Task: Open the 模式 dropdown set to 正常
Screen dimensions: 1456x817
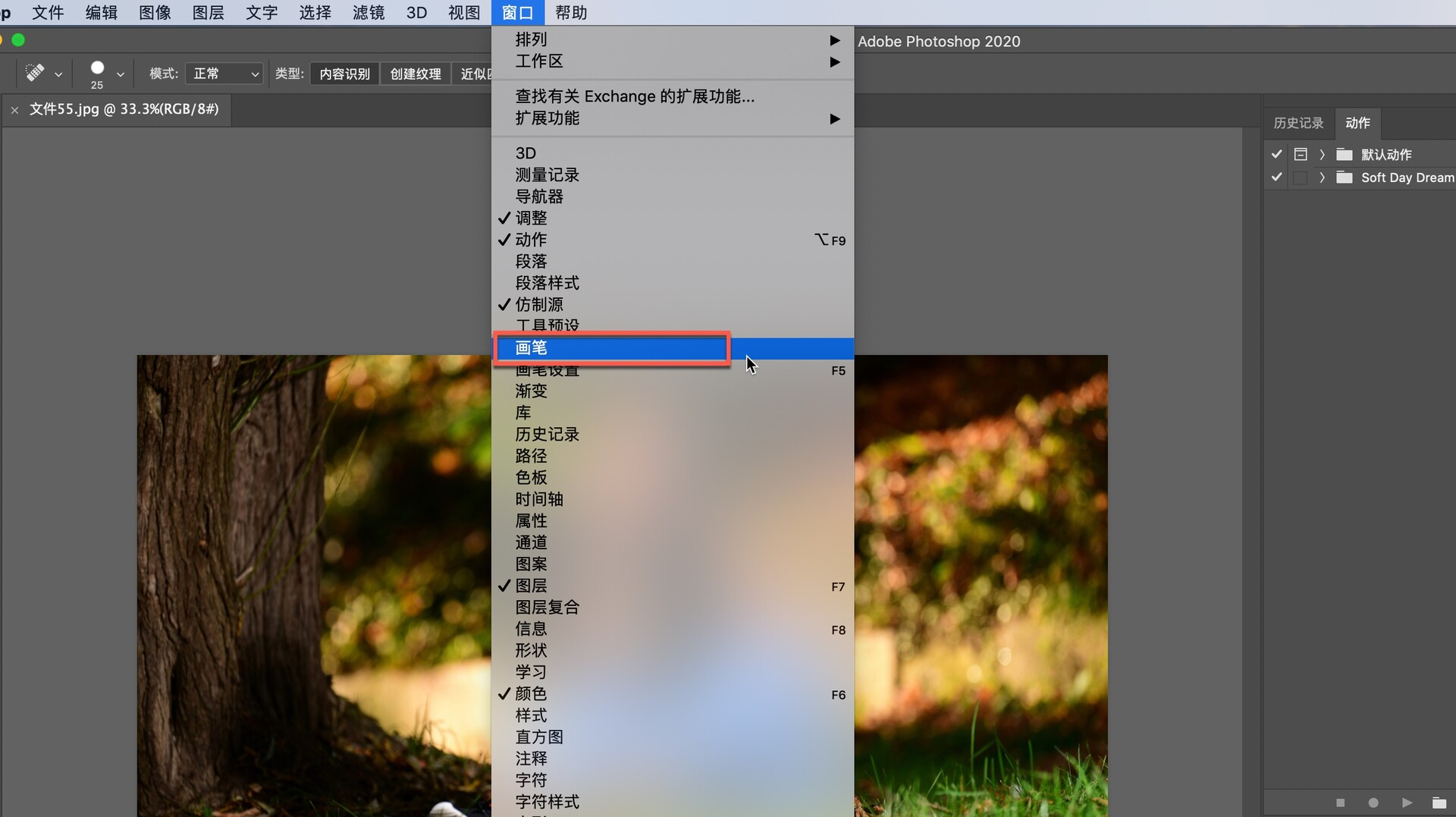Action: click(224, 74)
